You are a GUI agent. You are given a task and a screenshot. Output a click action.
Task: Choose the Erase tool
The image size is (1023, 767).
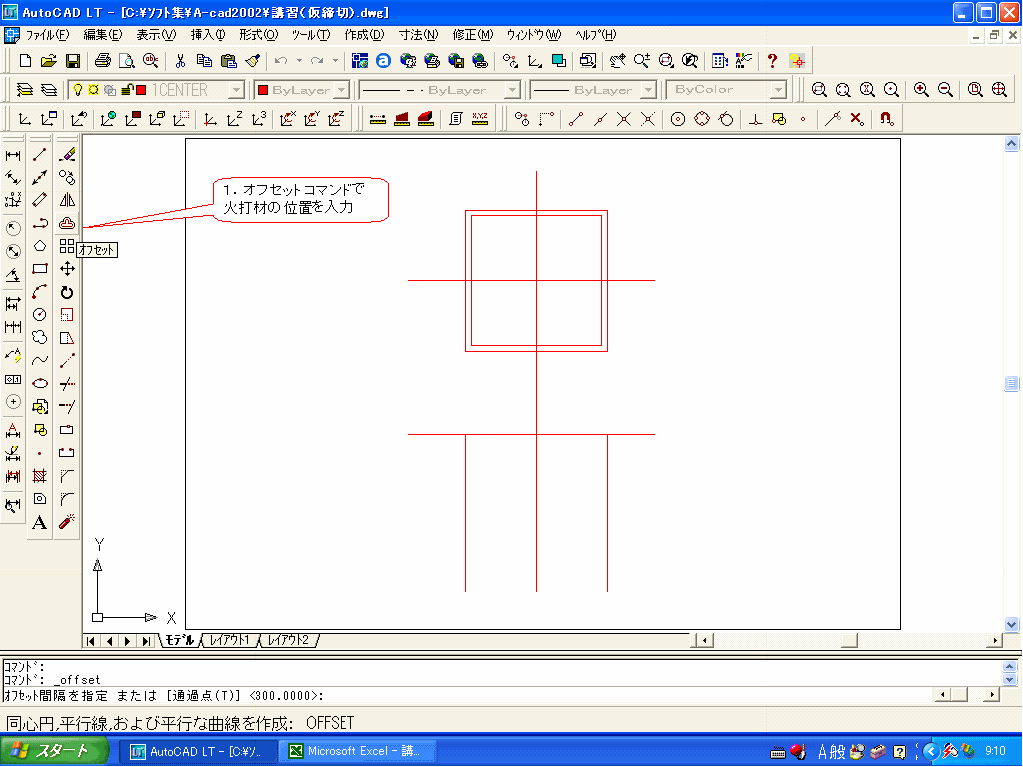click(67, 155)
